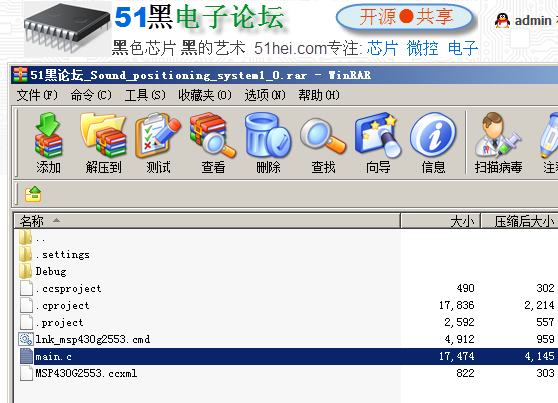This screenshot has height=403, width=558.
Task: Select the .settings folder
Action: click(63, 255)
